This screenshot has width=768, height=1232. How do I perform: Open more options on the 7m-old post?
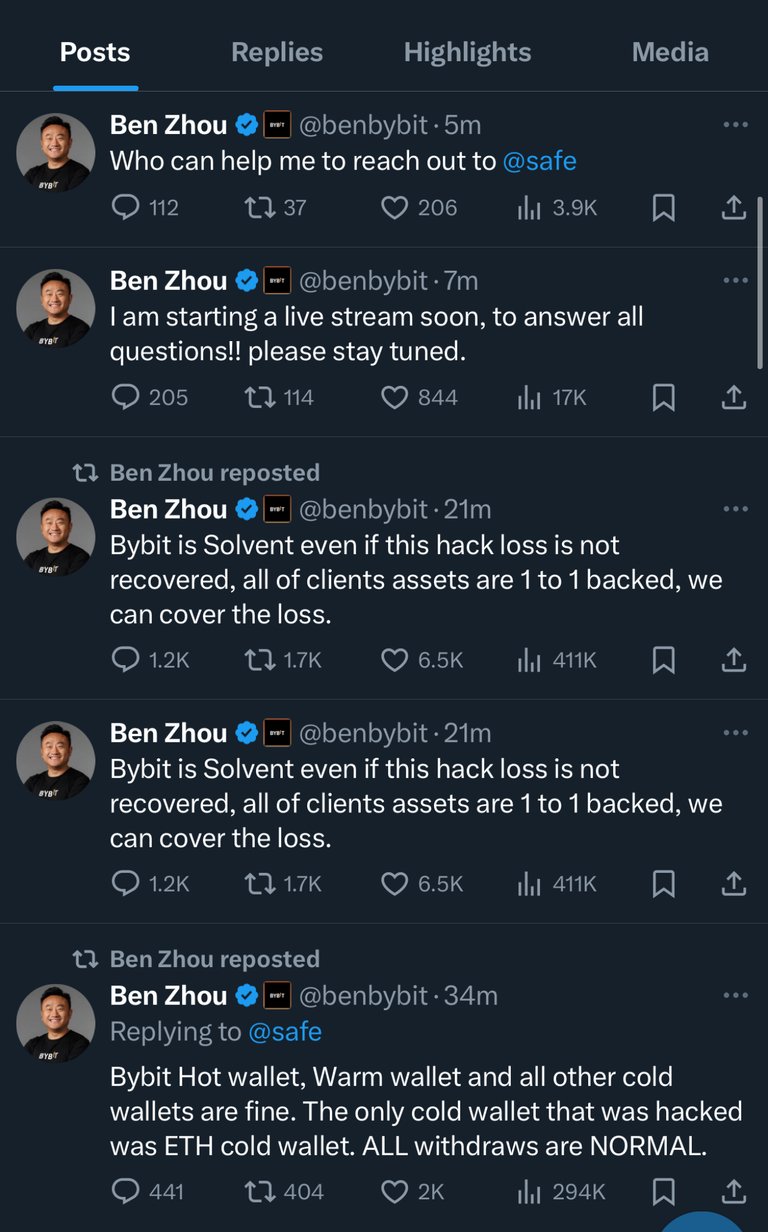pyautogui.click(x=735, y=281)
